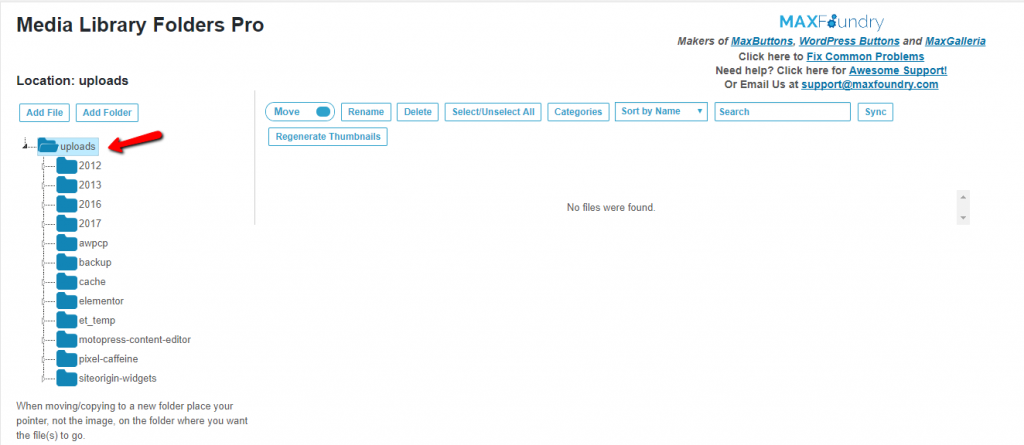Image resolution: width=1024 pixels, height=445 pixels.
Task: Click Select/Unselect All button
Action: [x=493, y=112]
